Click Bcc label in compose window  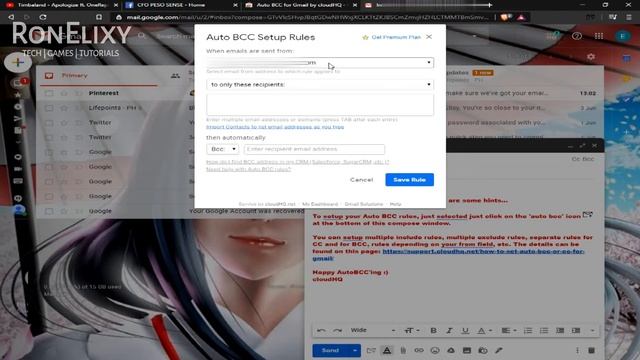tap(589, 159)
